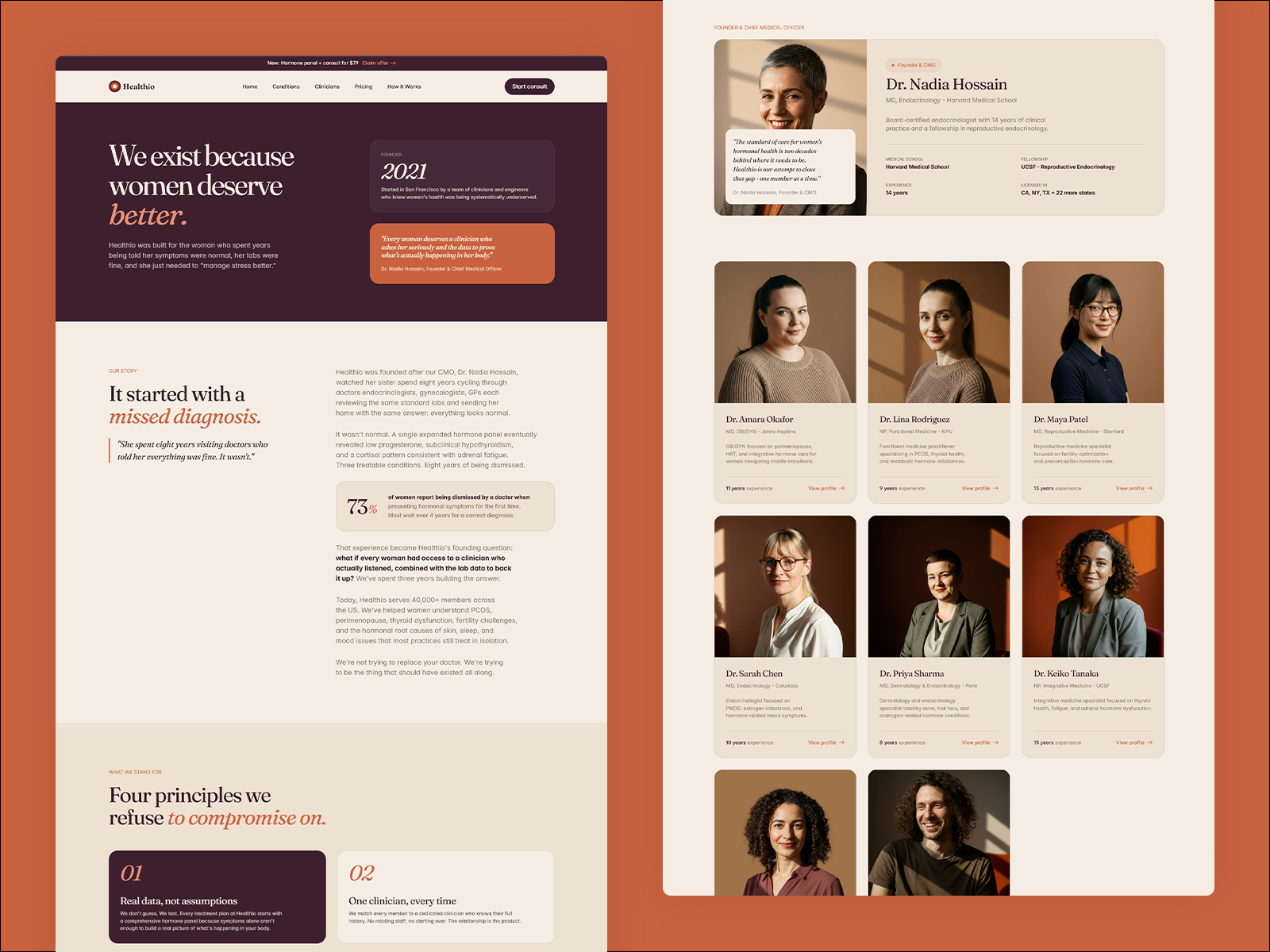The image size is (1270, 952).
Task: Click 'Four principles we' heading
Action: click(x=190, y=795)
